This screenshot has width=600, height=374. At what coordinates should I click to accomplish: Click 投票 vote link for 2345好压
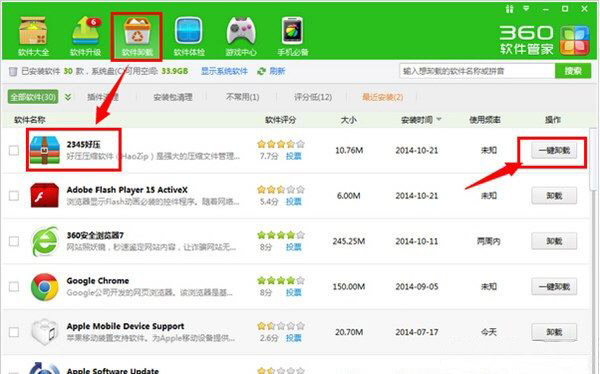click(293, 156)
